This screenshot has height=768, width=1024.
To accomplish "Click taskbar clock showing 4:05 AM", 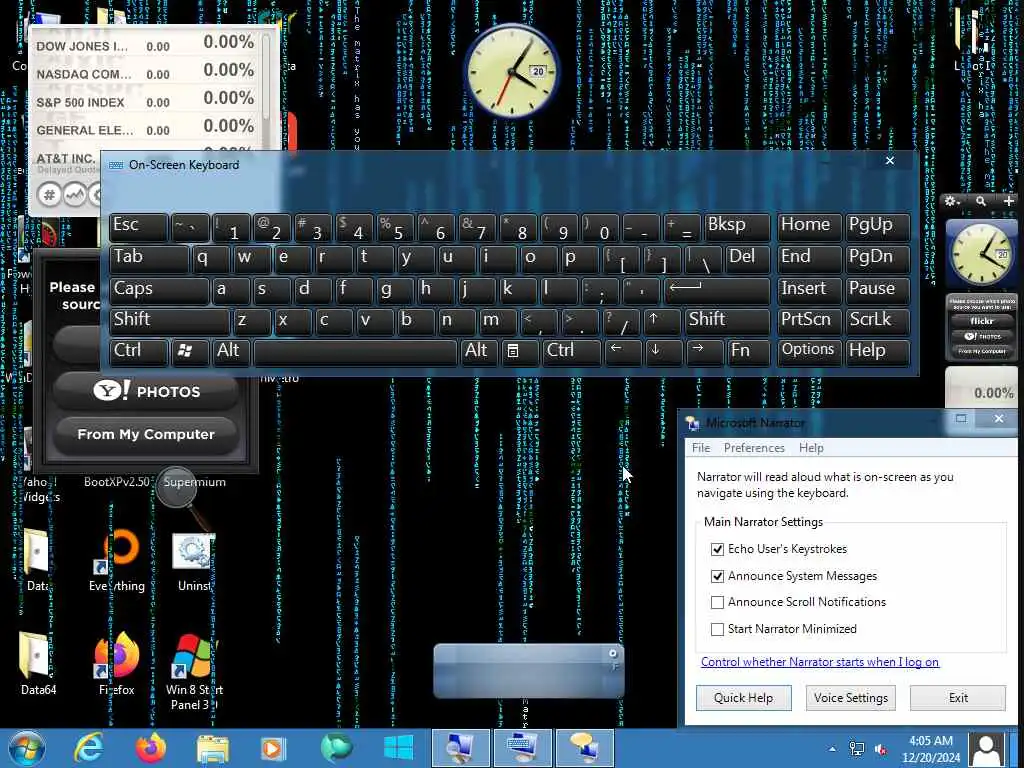I will coord(931,749).
